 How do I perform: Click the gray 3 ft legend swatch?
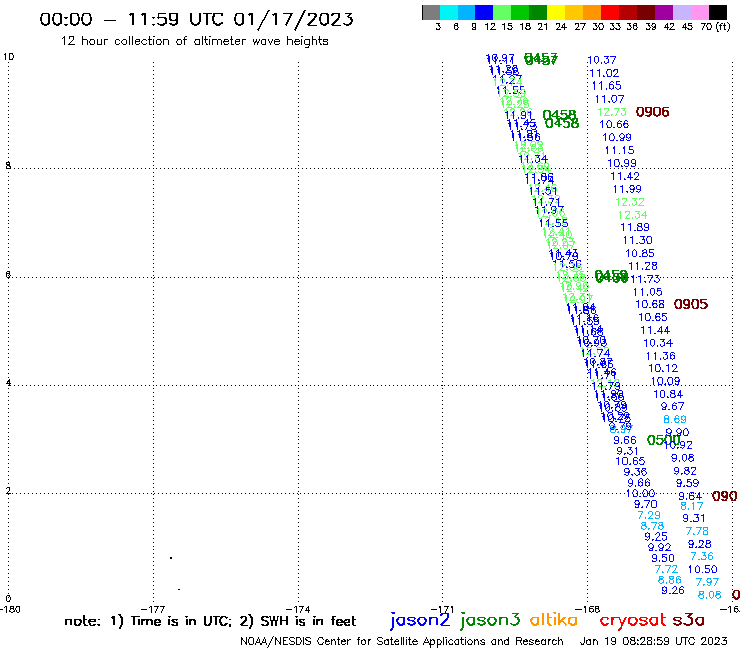[431, 12]
